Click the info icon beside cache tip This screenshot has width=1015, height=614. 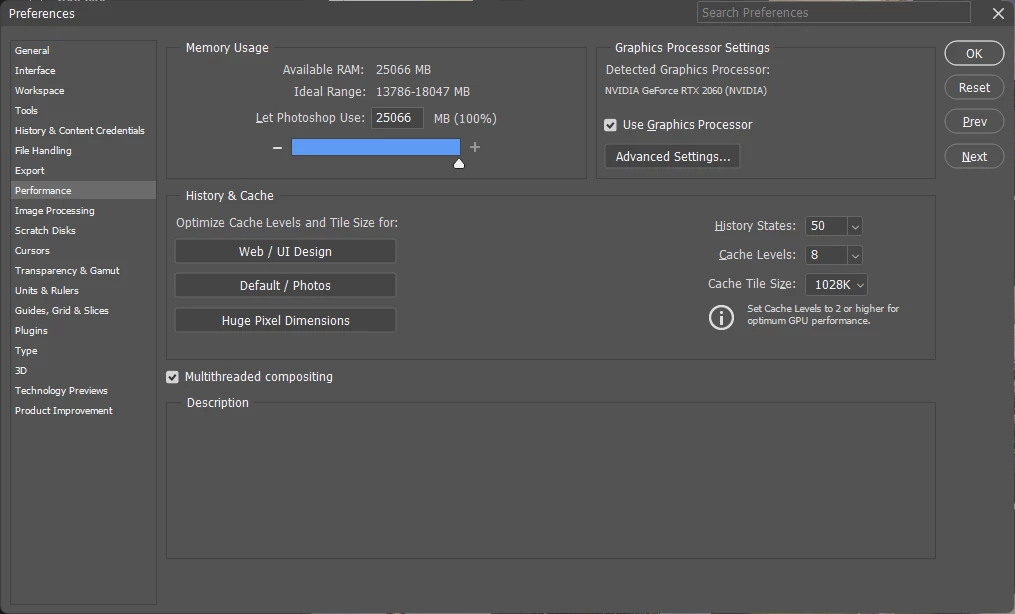click(x=721, y=317)
